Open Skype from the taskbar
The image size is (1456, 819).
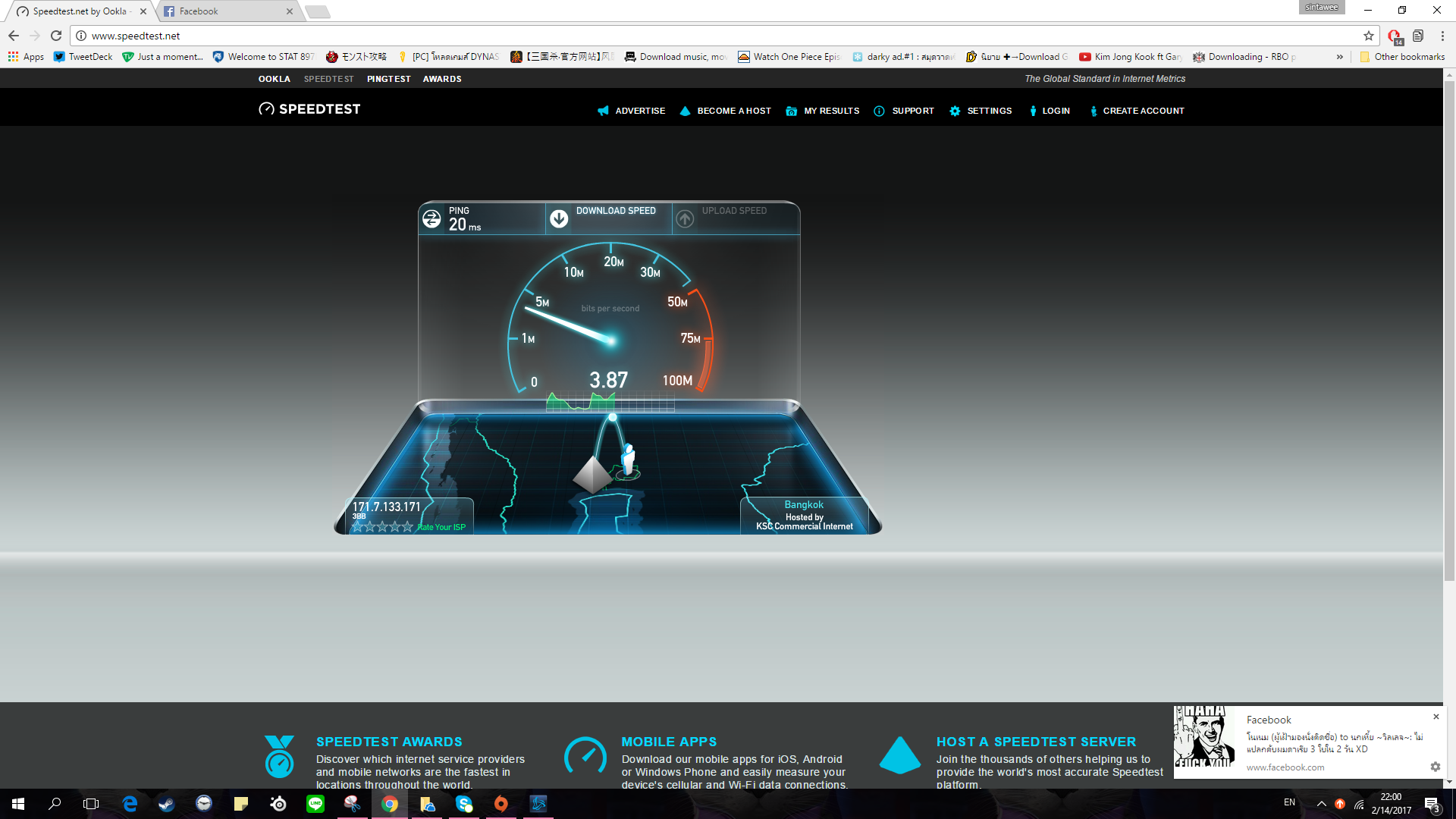click(464, 804)
